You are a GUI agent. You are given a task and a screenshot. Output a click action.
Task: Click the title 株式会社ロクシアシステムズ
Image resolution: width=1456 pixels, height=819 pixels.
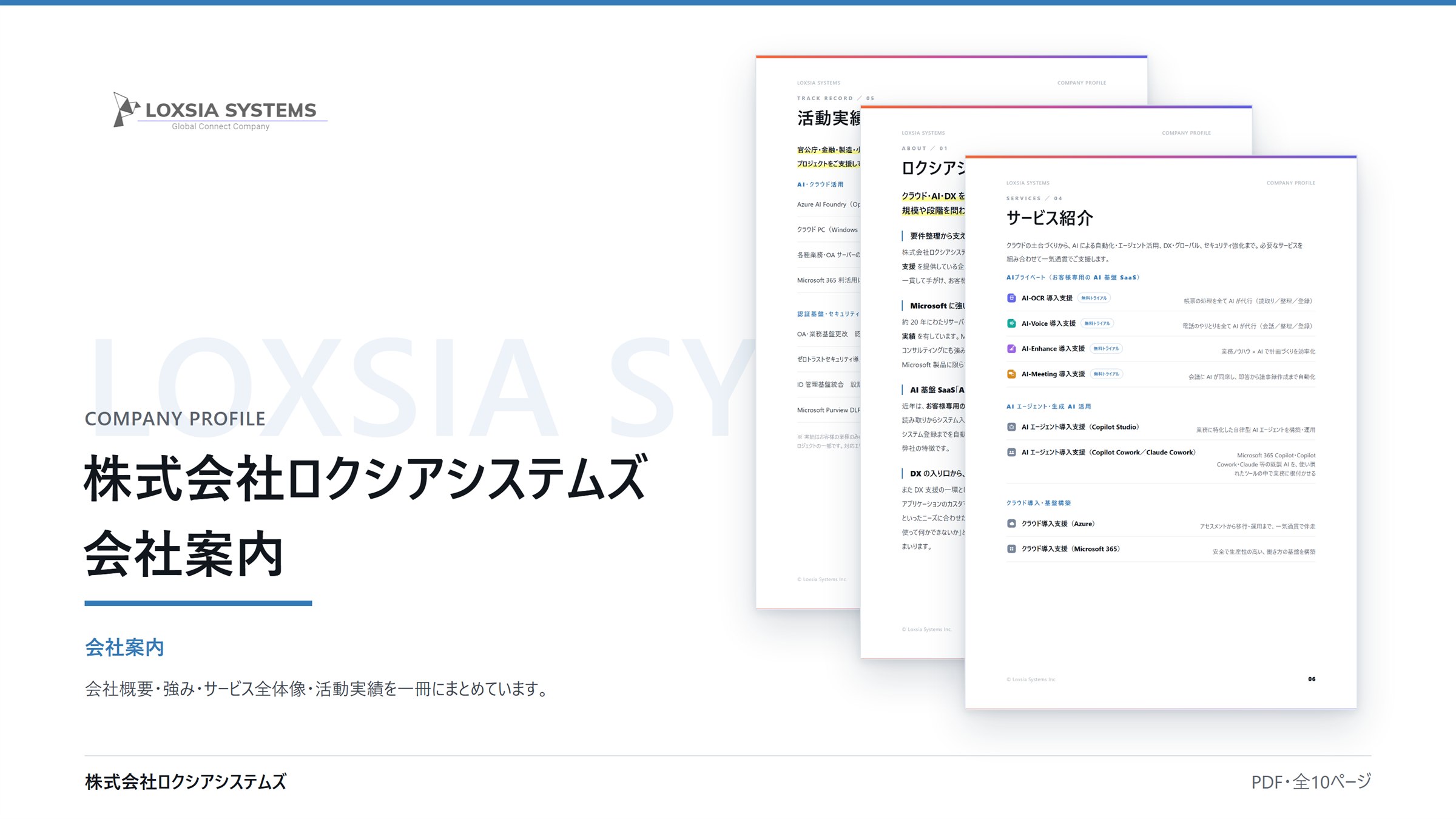(x=366, y=478)
